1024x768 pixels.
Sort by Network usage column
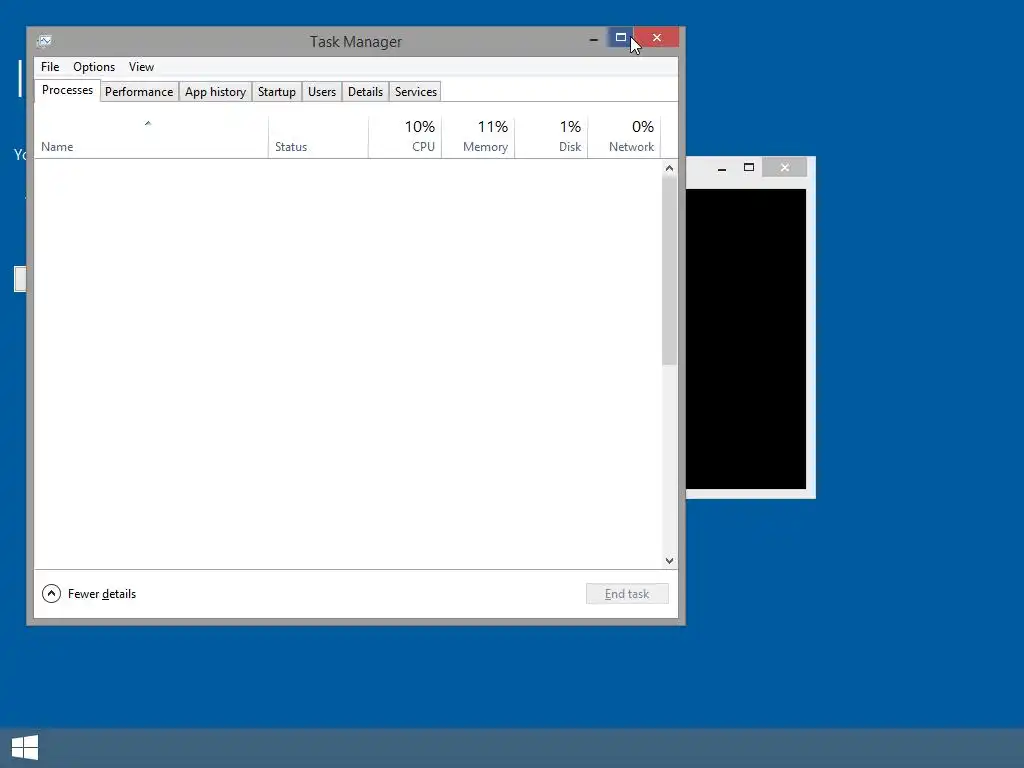(x=624, y=137)
